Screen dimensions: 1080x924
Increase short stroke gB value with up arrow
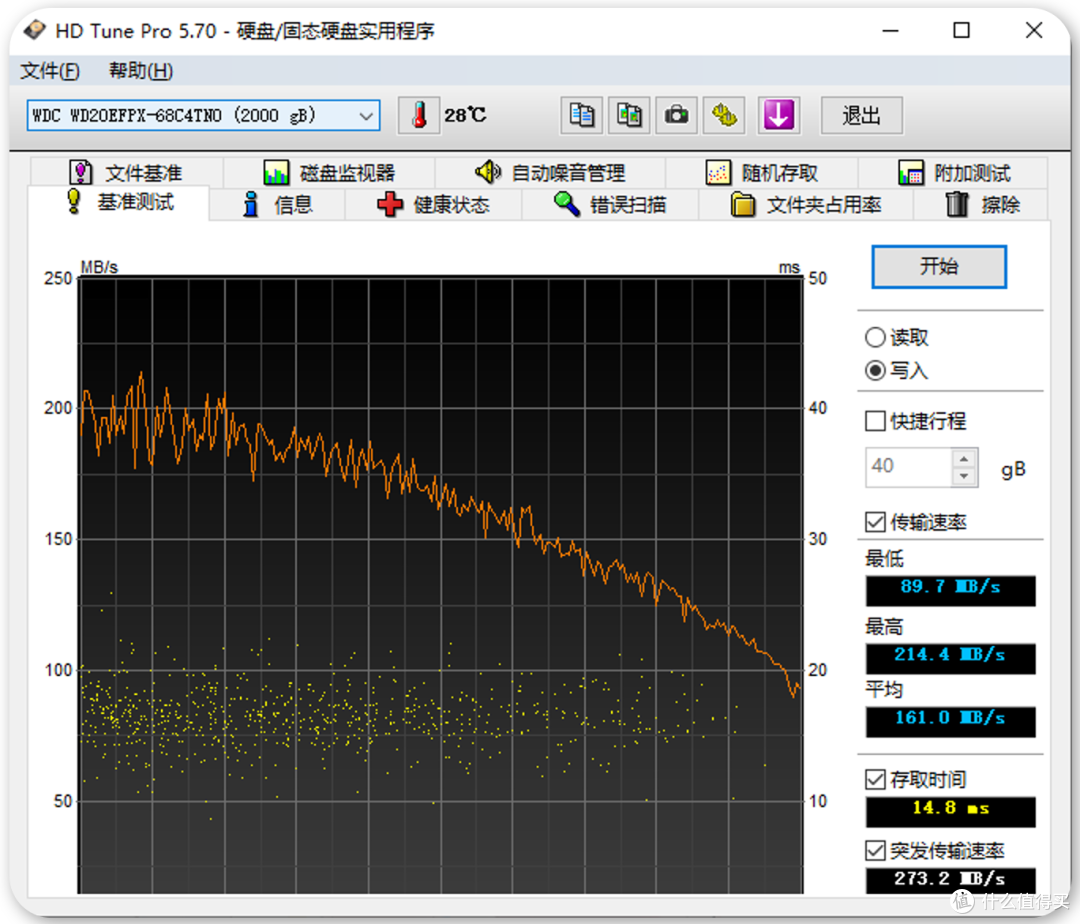tap(964, 459)
